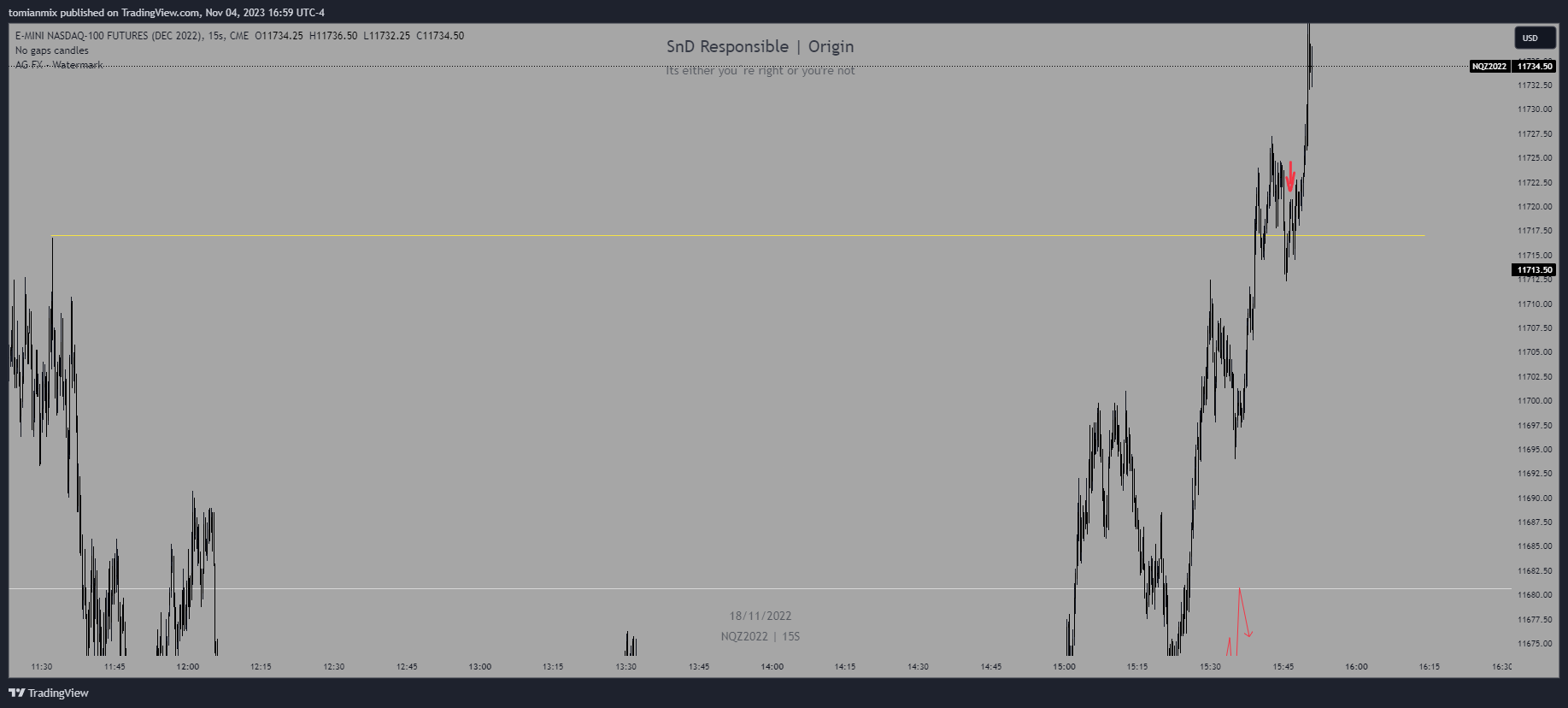The image size is (1568, 708).
Task: Click the TradingView logo at bottom left
Action: 49,693
